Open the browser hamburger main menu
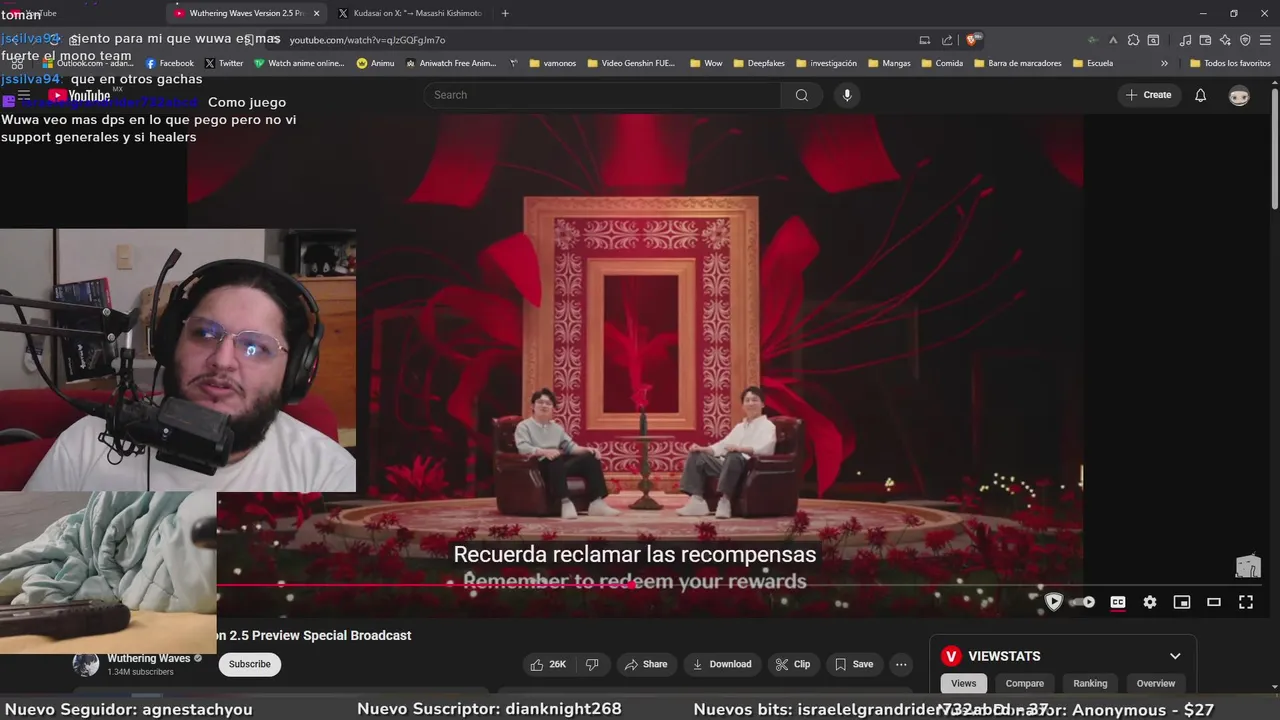The width and height of the screenshot is (1280, 720). (x=1265, y=40)
